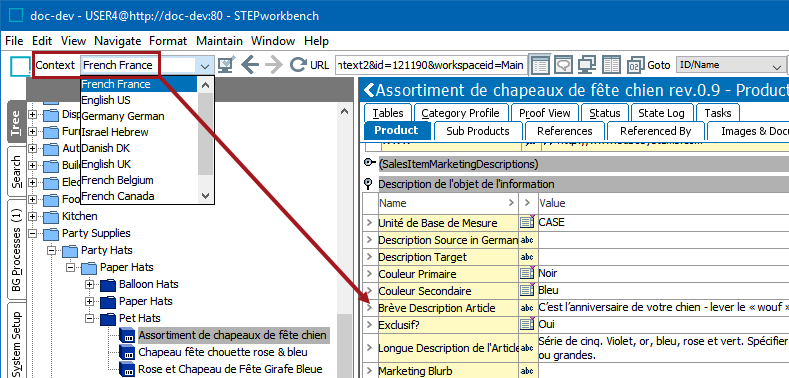Open the Goto ID/Name dropdown
The width and height of the screenshot is (789, 378).
click(776, 65)
